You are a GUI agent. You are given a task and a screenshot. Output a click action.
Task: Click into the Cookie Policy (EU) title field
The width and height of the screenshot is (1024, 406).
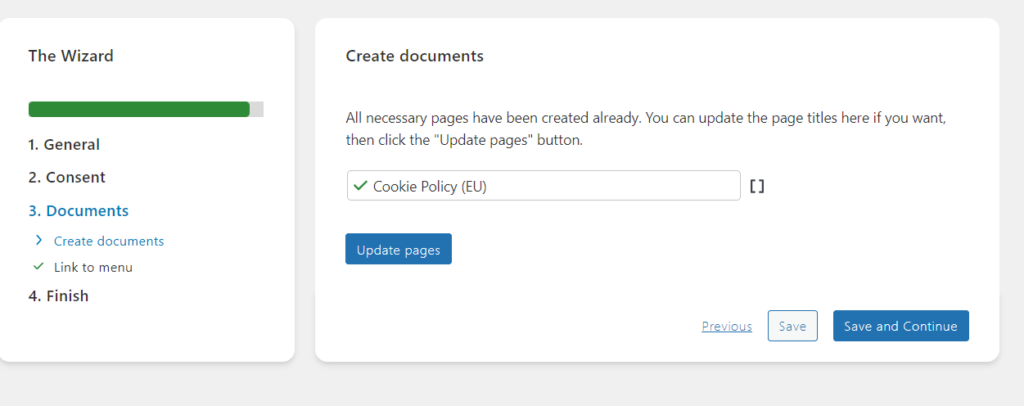click(550, 186)
